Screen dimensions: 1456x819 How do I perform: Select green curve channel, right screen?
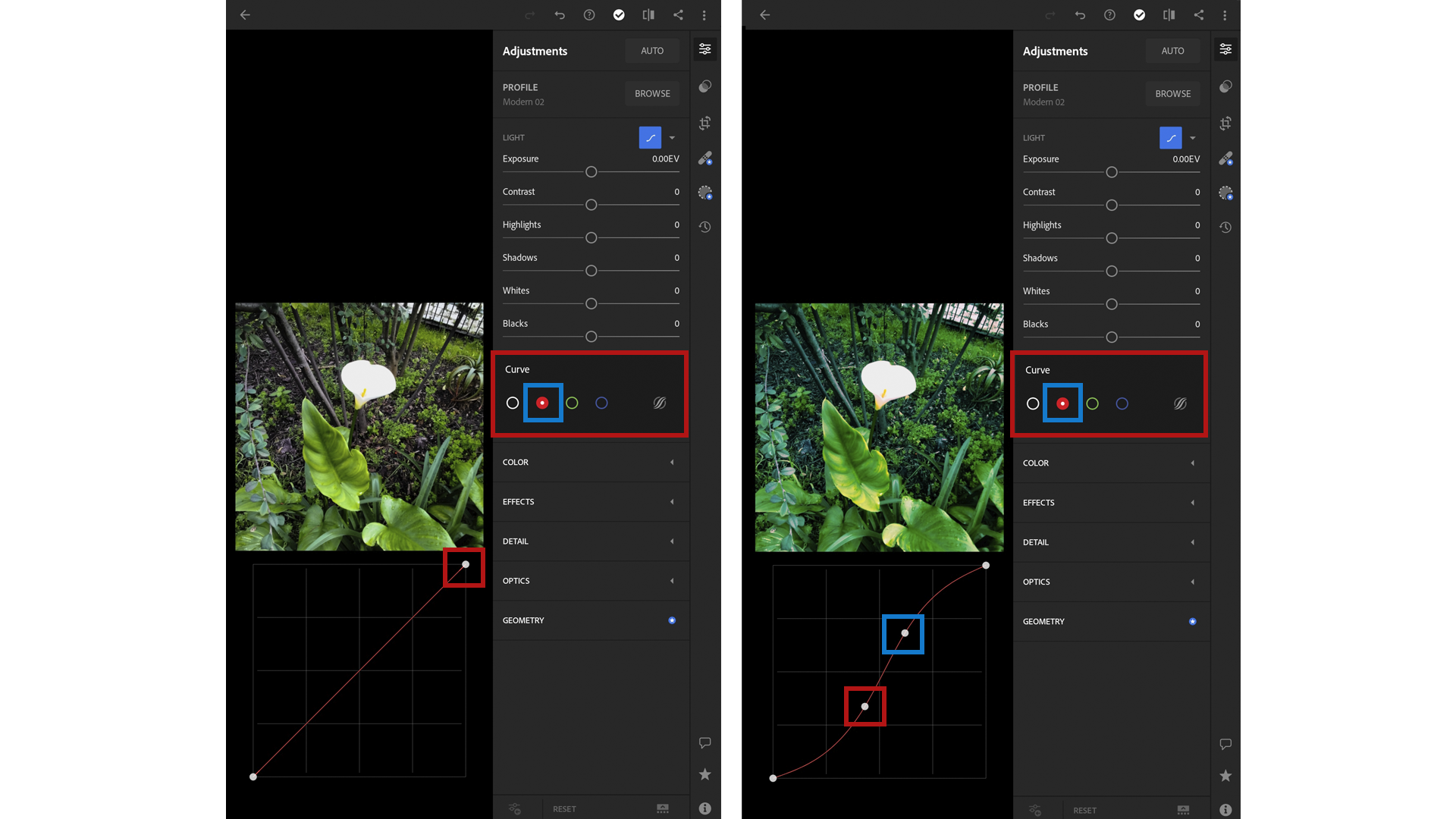pos(1092,404)
